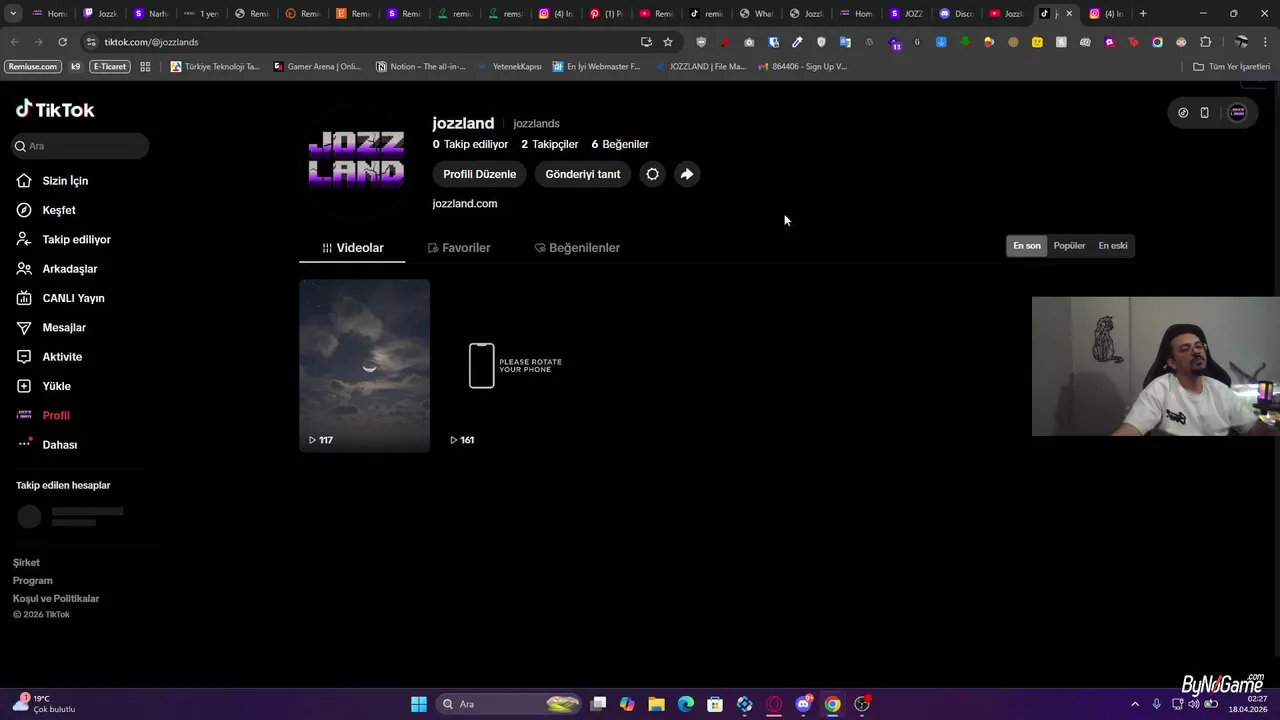This screenshot has height=720, width=1280.
Task: Switch to the Favoriler tab
Action: pyautogui.click(x=458, y=248)
